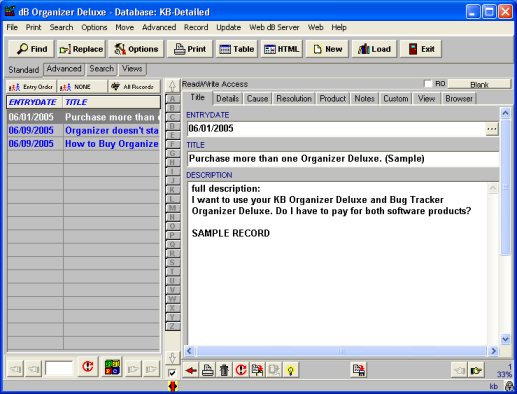Select the Views toolbar tab

[132, 69]
